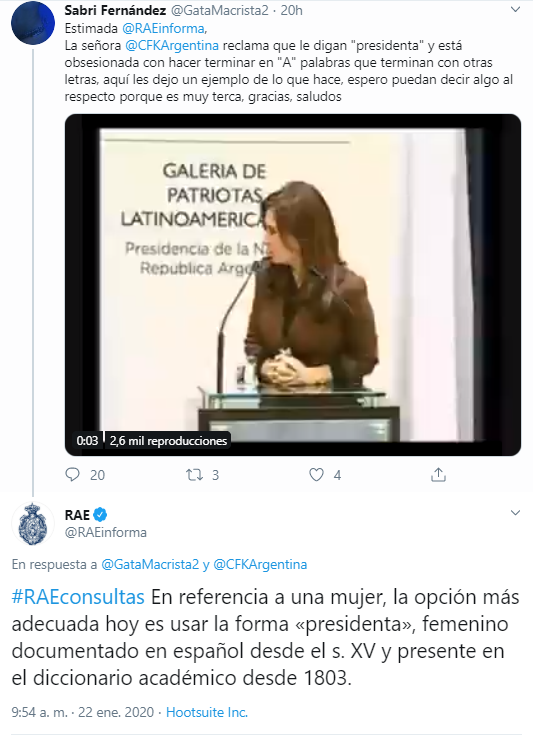Open @GataMacrista2 in the reply-to line
The image size is (533, 736).
tap(150, 564)
